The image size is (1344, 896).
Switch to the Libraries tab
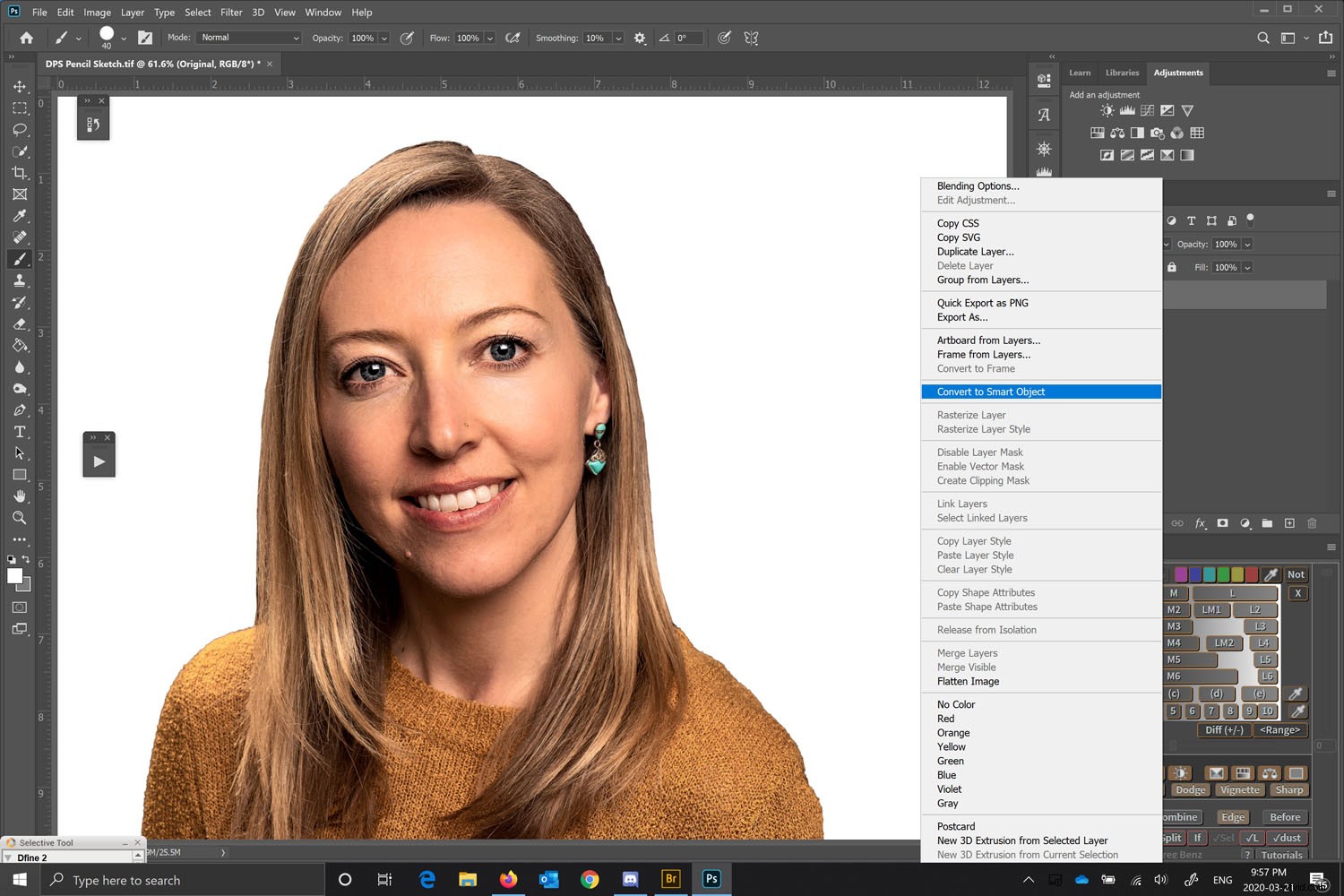[x=1122, y=73]
